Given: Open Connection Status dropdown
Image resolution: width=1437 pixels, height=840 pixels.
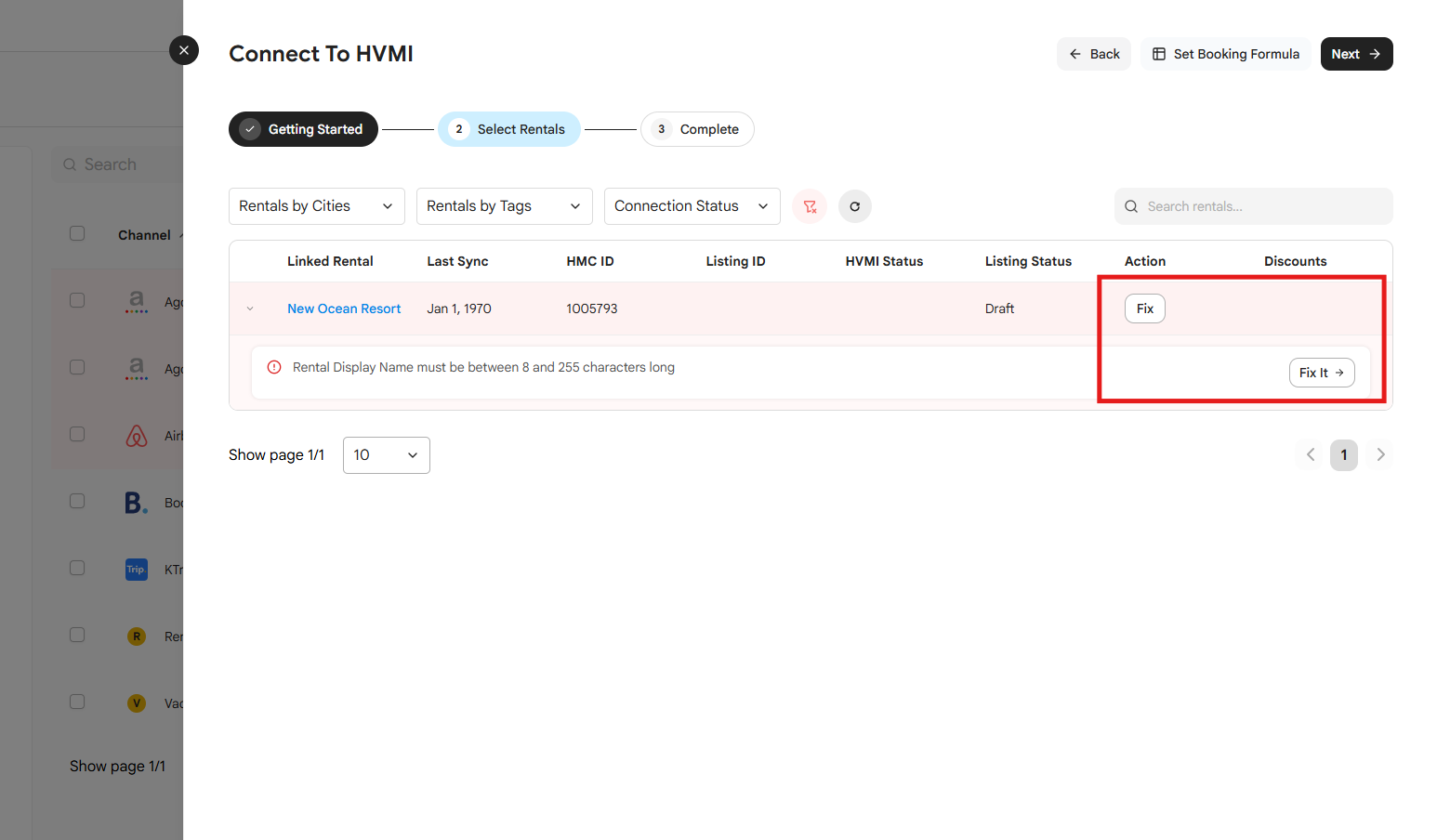Looking at the screenshot, I should tap(692, 206).
